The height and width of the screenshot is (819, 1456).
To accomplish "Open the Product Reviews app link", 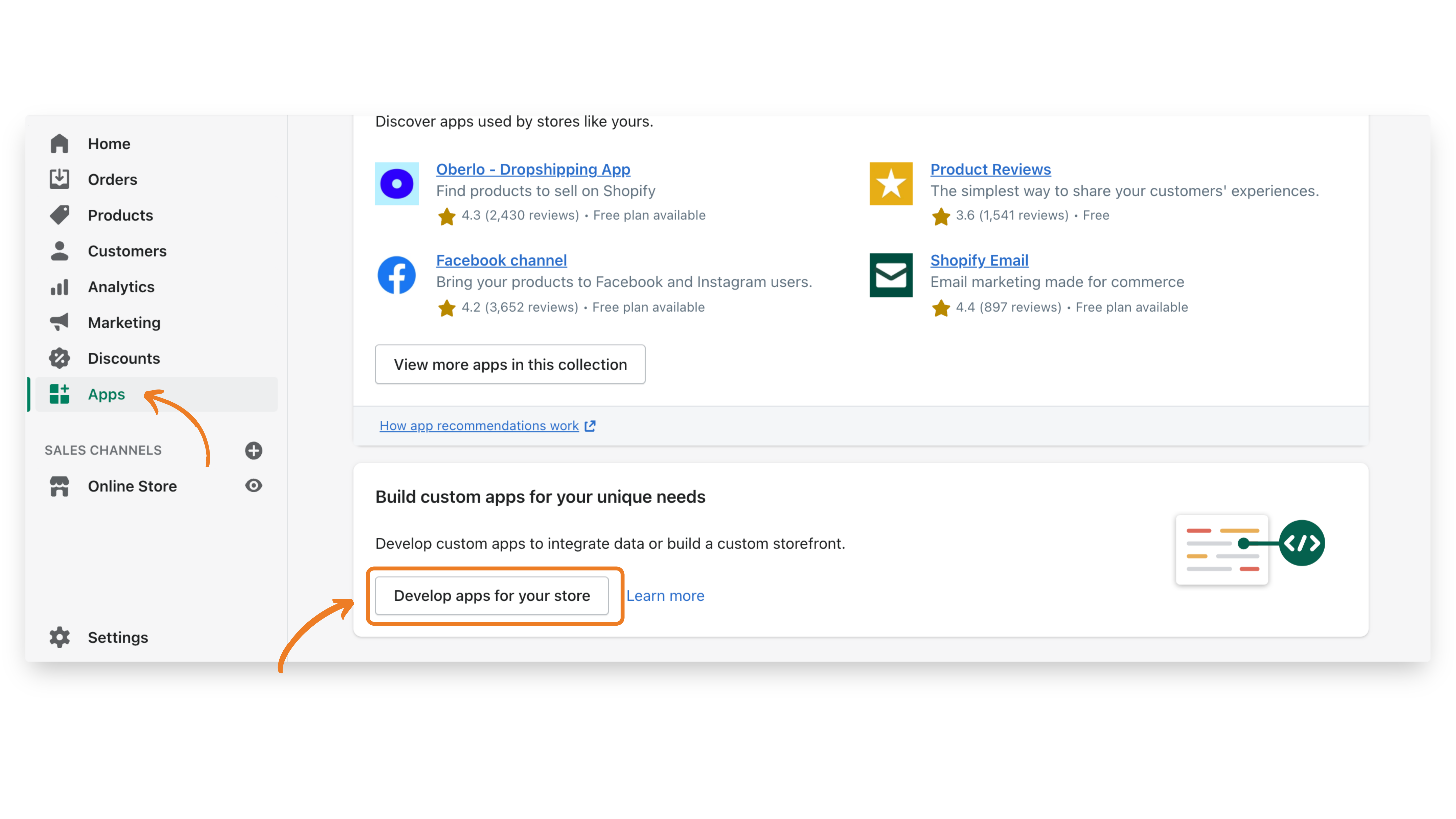I will tap(990, 169).
